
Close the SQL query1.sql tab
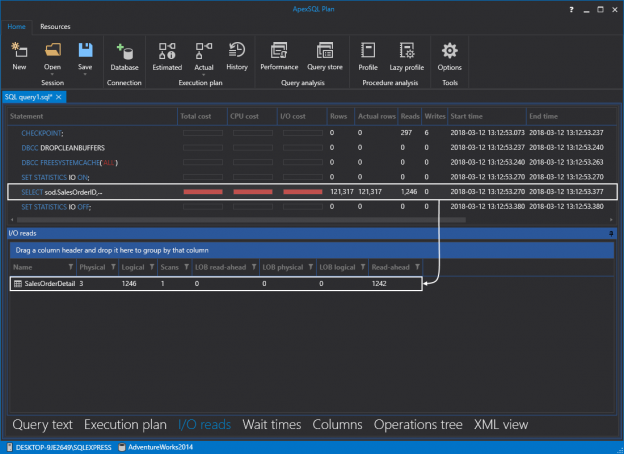59,97
